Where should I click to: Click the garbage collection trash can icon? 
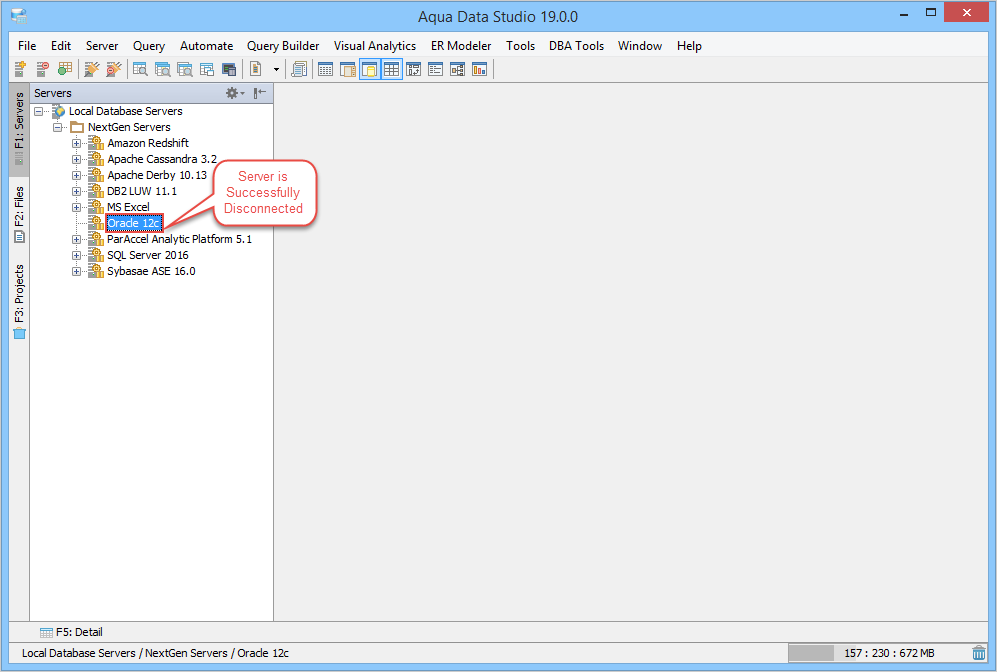point(979,653)
